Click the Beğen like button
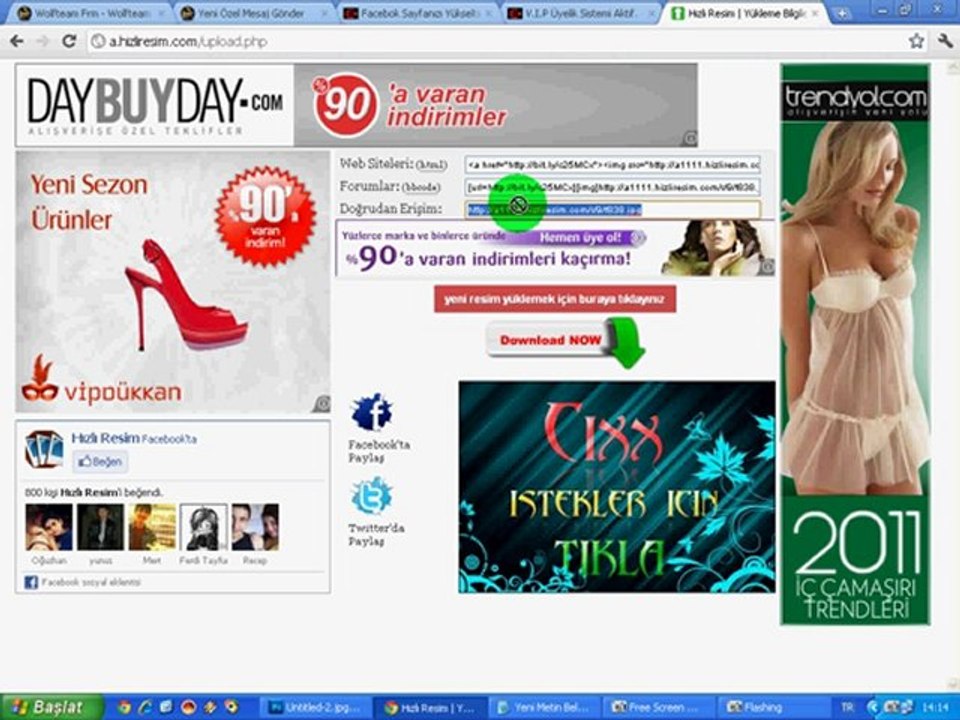 100,462
